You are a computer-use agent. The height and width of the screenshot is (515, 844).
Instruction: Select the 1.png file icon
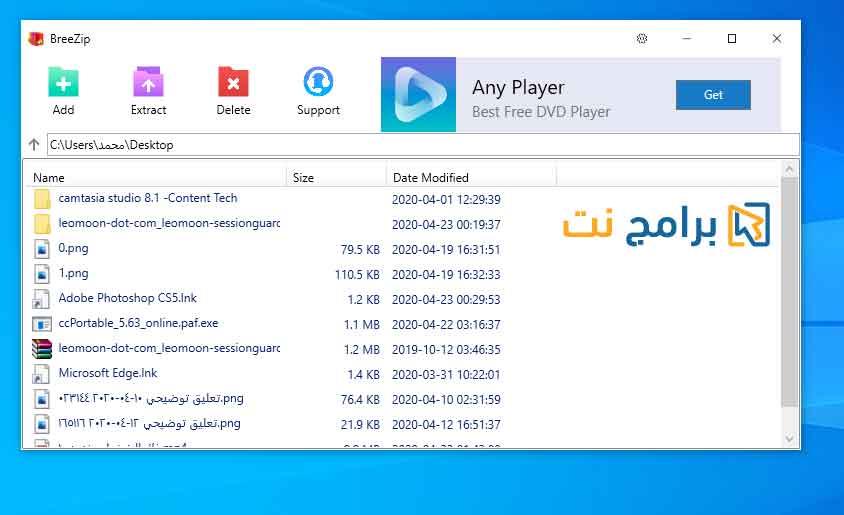tap(42, 274)
